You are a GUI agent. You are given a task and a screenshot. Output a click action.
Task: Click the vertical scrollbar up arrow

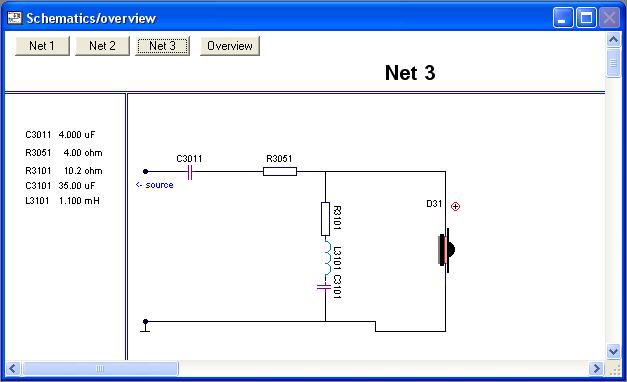[613, 39]
